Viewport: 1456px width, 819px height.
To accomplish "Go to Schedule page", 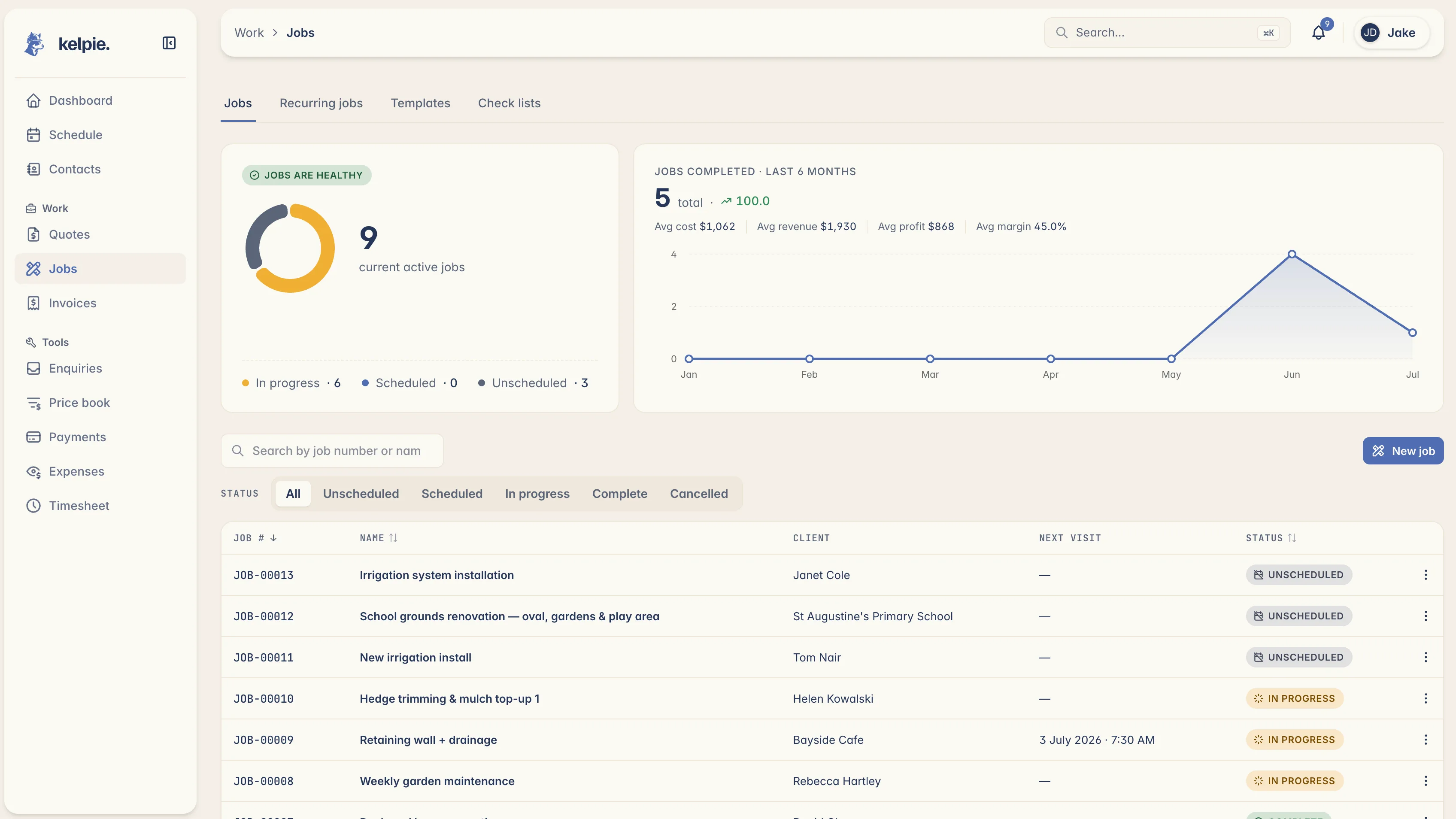I will (100, 135).
